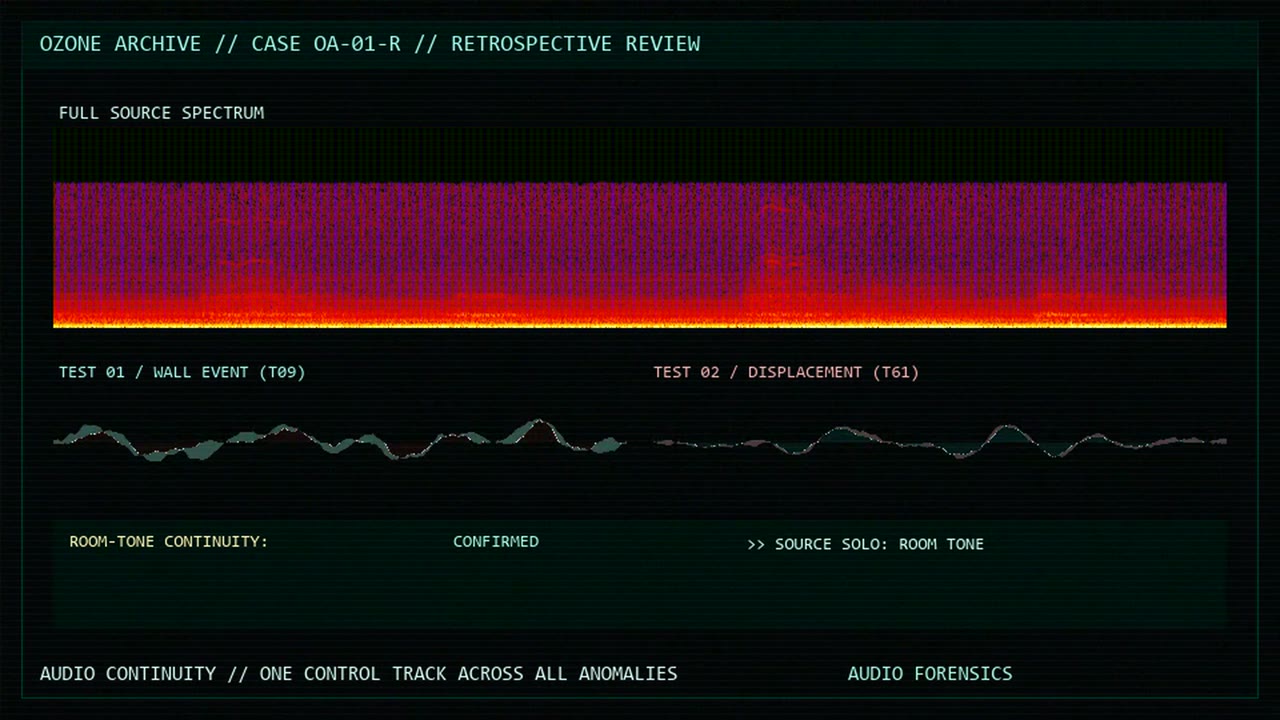This screenshot has width=1280, height=720.
Task: Click the left edge of the spectrogram
Action: [x=56, y=255]
